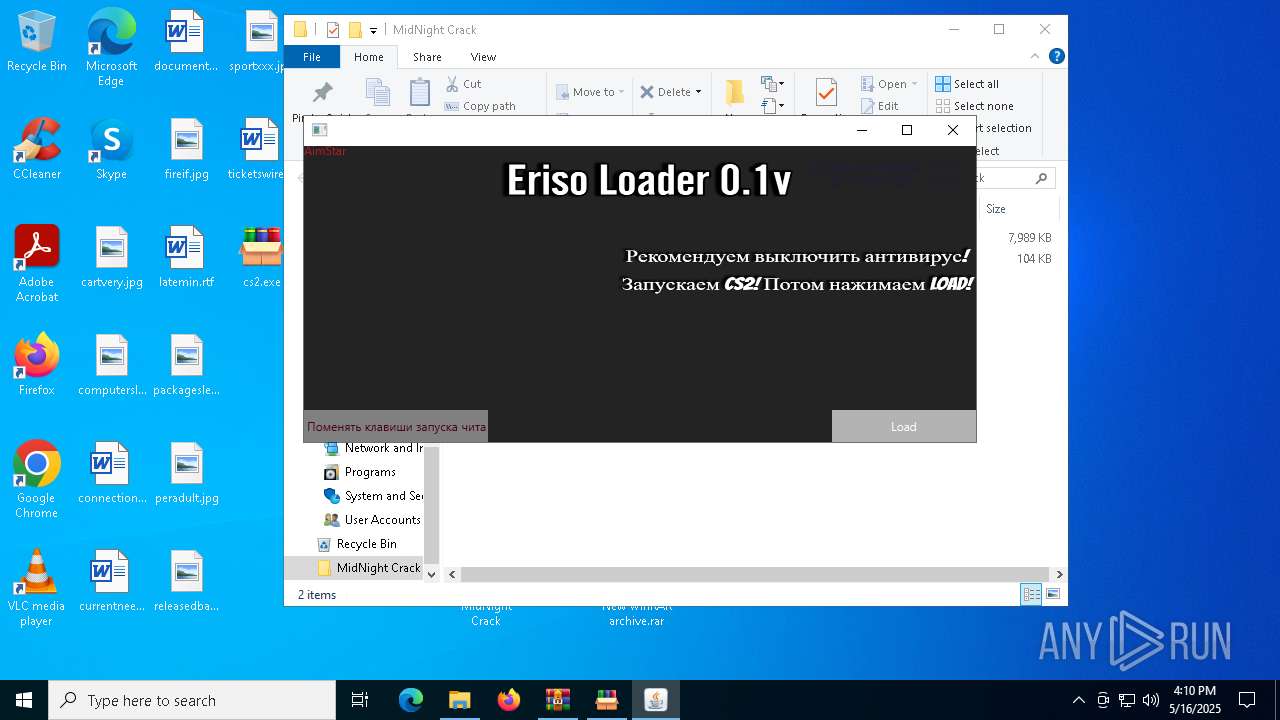Click Select all in ribbon
1280x720 pixels.
click(967, 84)
